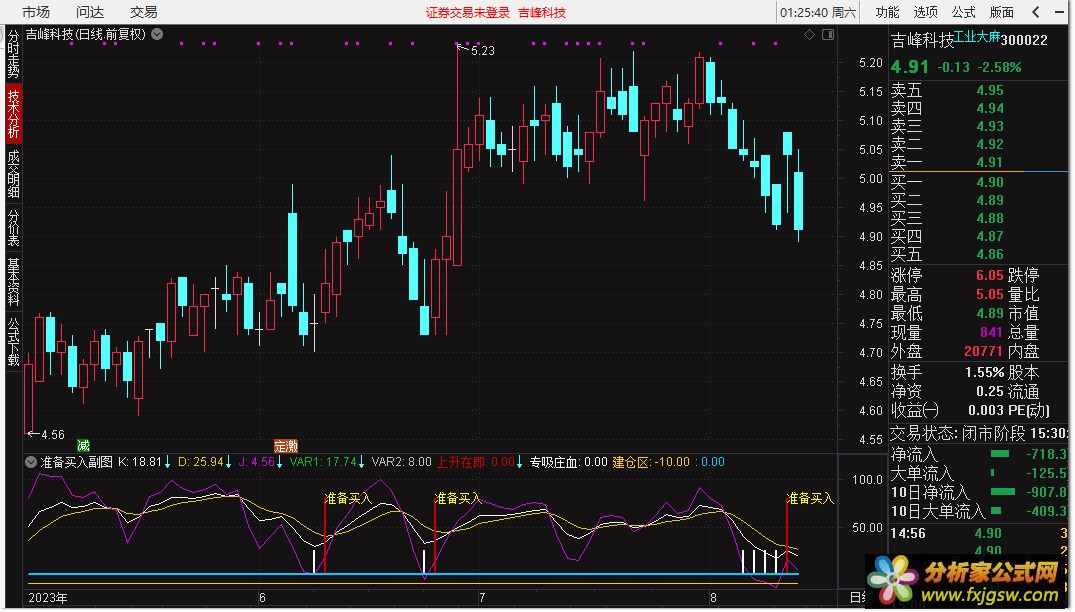Click the 工业大麻 sector link
Viewport: 1075px width, 612px height.
tap(977, 37)
